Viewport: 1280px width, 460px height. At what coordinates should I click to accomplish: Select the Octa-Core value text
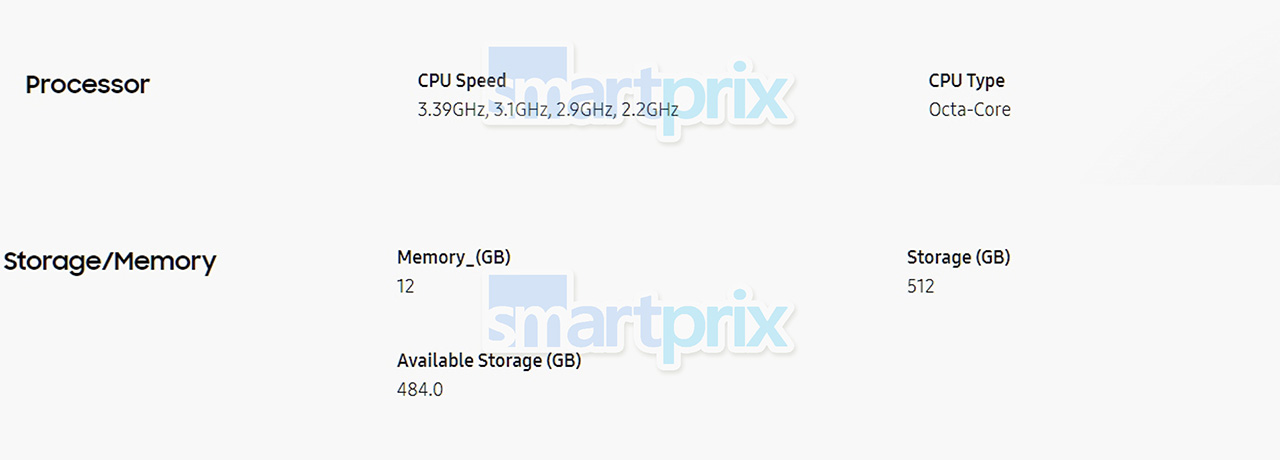970,110
